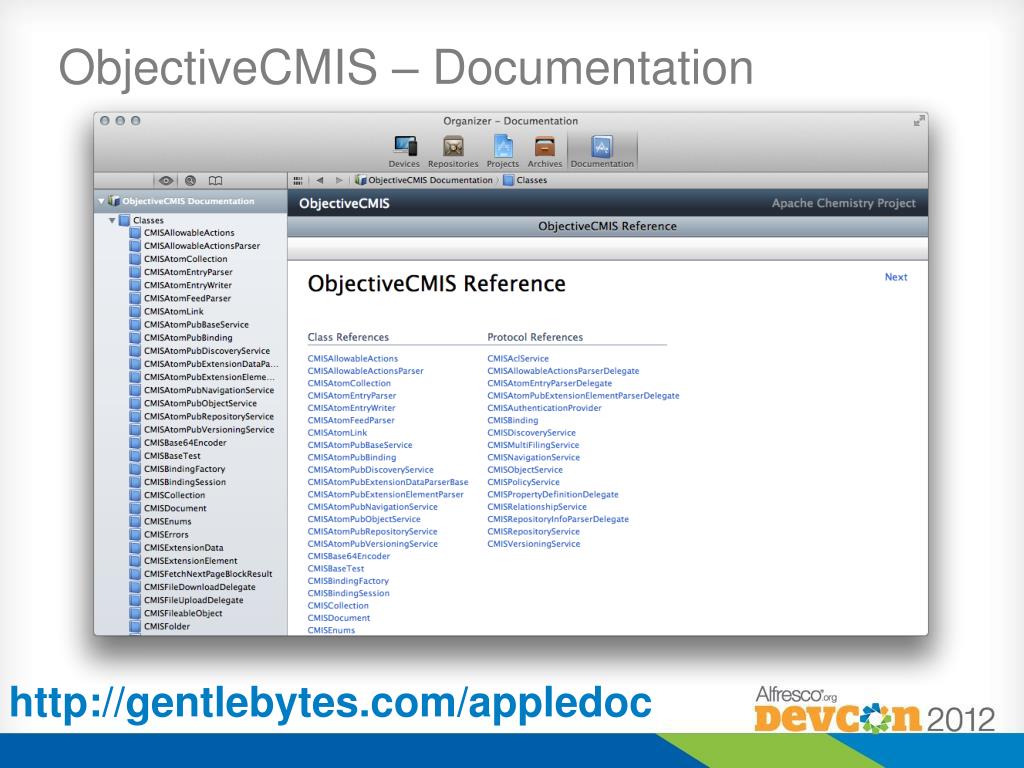The height and width of the screenshot is (768, 1024).
Task: Select CMISFileableObject in sidebar tree
Action: click(176, 613)
